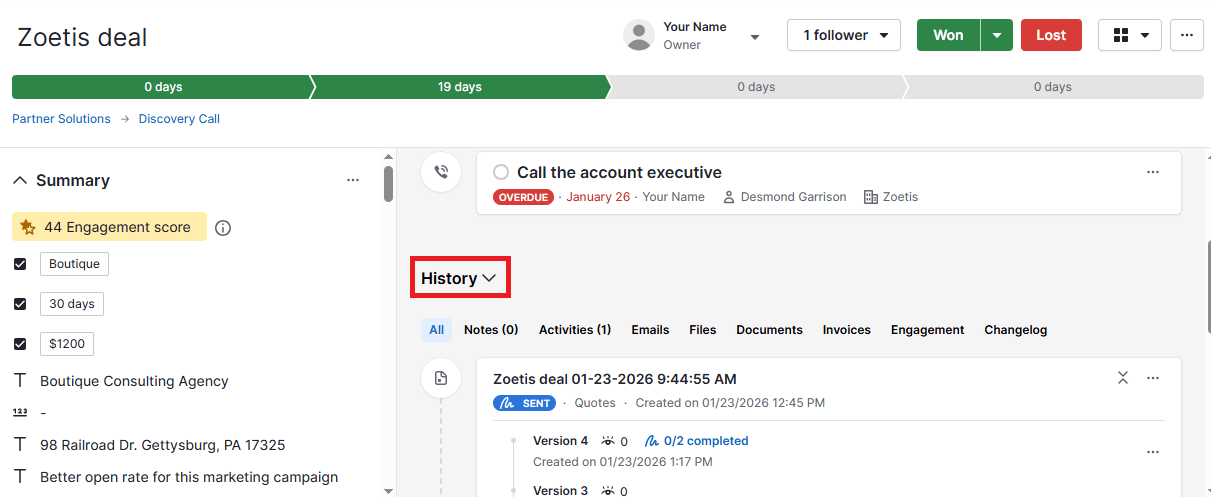This screenshot has width=1211, height=497.
Task: Select the last pipeline stage segment
Action: (1053, 87)
